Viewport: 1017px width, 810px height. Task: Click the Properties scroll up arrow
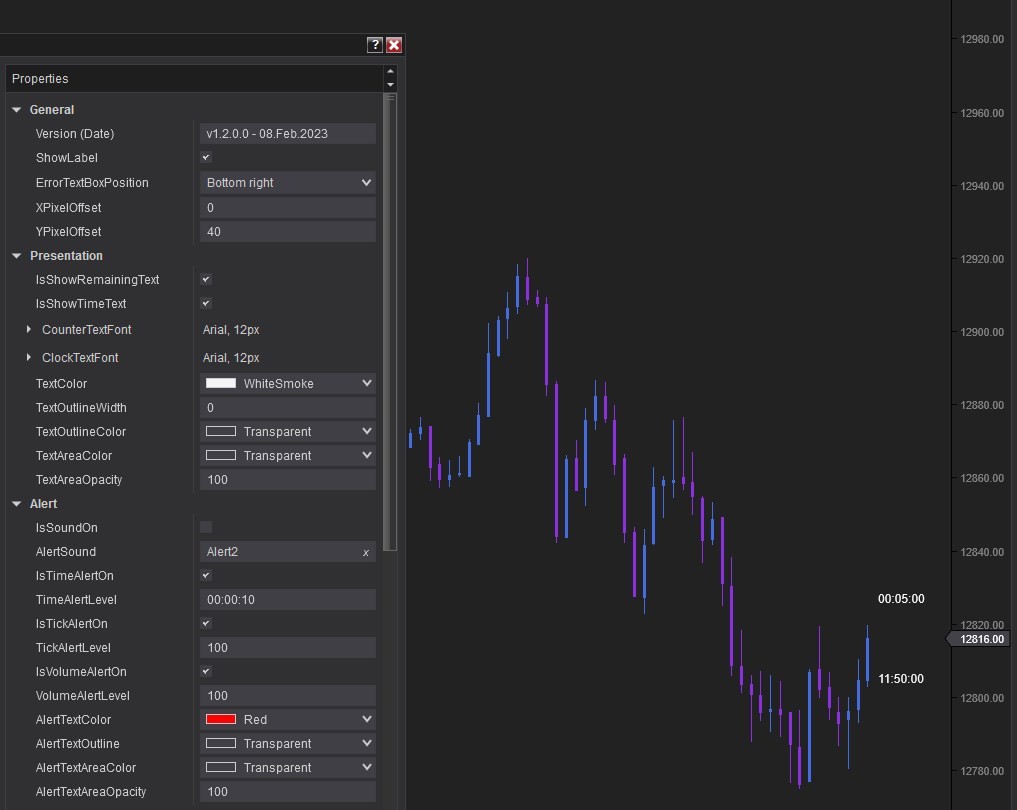tap(390, 73)
